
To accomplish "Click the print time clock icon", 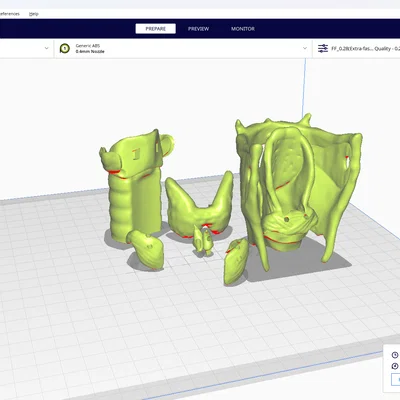I will tap(395, 355).
